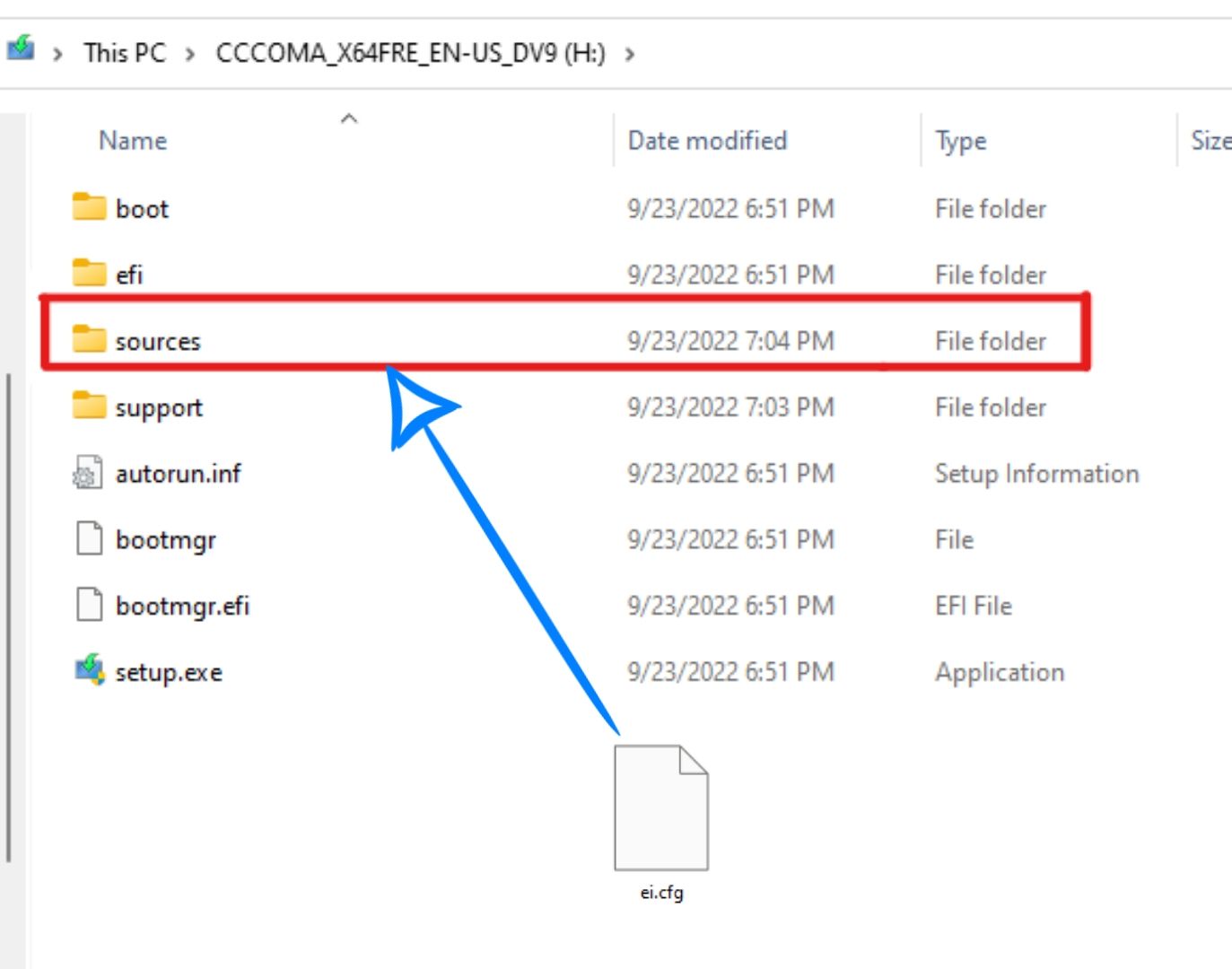
Task: Sort by the Type column header
Action: click(960, 141)
